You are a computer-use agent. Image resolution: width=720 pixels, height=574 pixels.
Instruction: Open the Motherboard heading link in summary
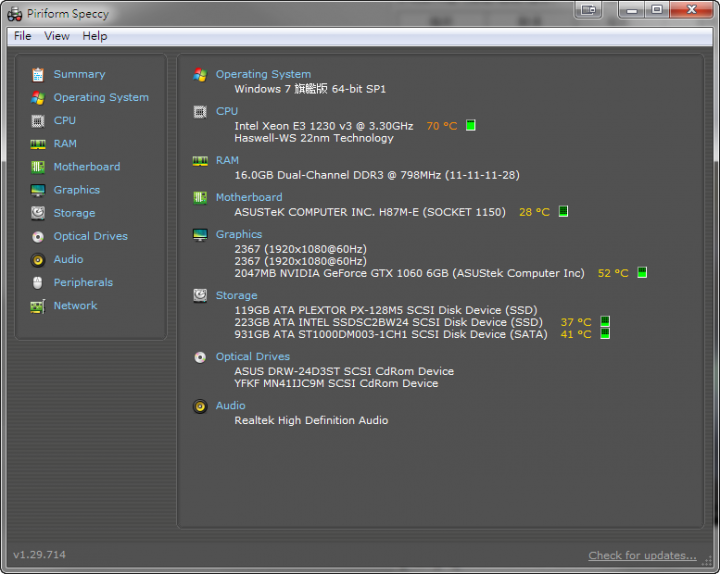click(x=249, y=197)
